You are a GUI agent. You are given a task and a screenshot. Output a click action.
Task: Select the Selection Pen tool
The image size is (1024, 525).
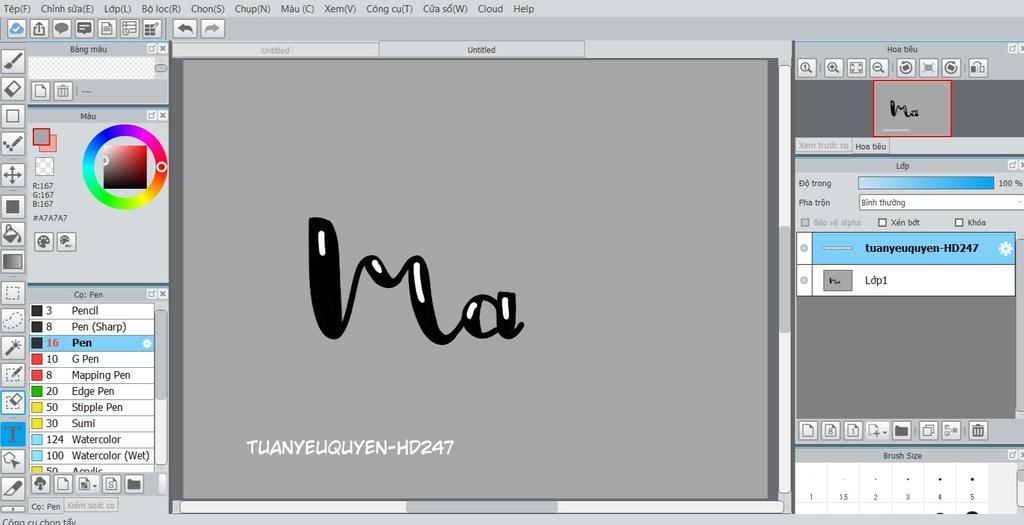[13, 375]
